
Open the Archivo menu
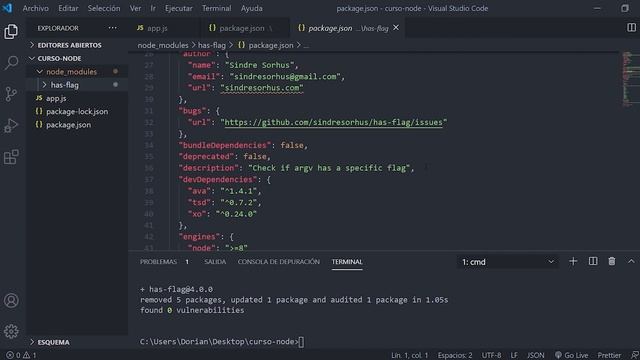coord(36,8)
